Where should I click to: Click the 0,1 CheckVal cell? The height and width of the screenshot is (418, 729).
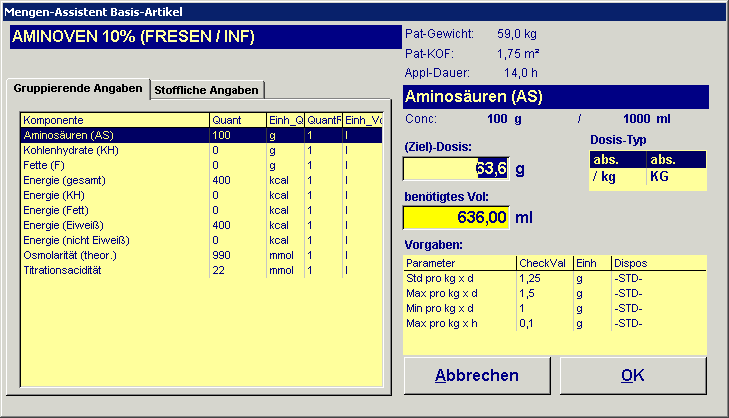coord(545,323)
